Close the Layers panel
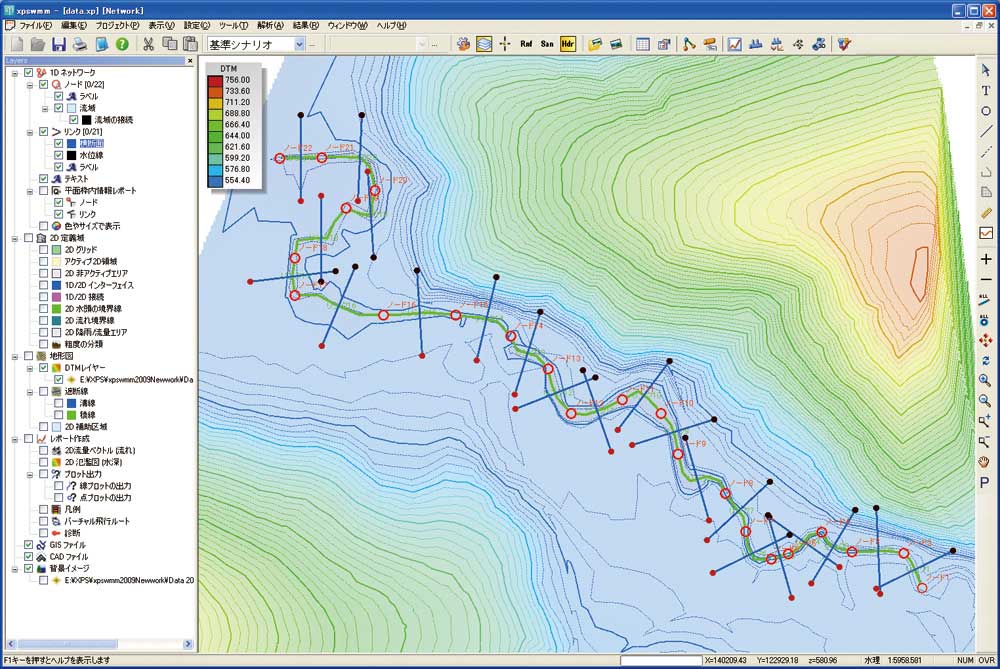The width and height of the screenshot is (1000, 669). (190, 61)
